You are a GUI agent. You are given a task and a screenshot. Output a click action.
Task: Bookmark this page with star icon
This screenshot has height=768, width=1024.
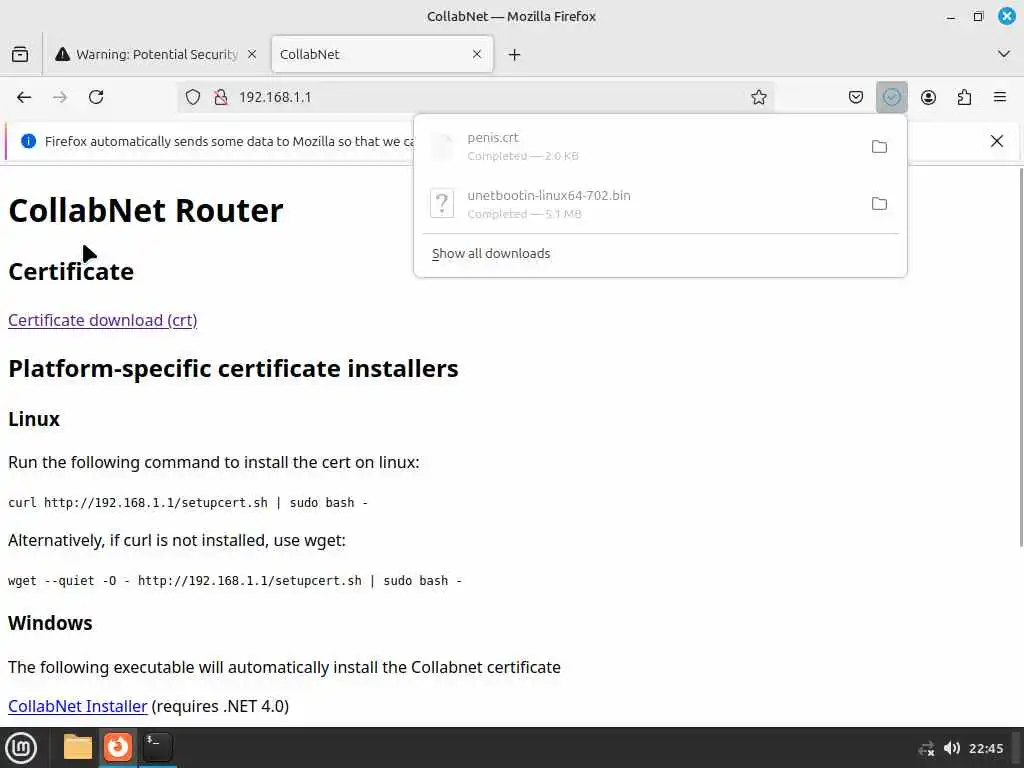tap(758, 97)
